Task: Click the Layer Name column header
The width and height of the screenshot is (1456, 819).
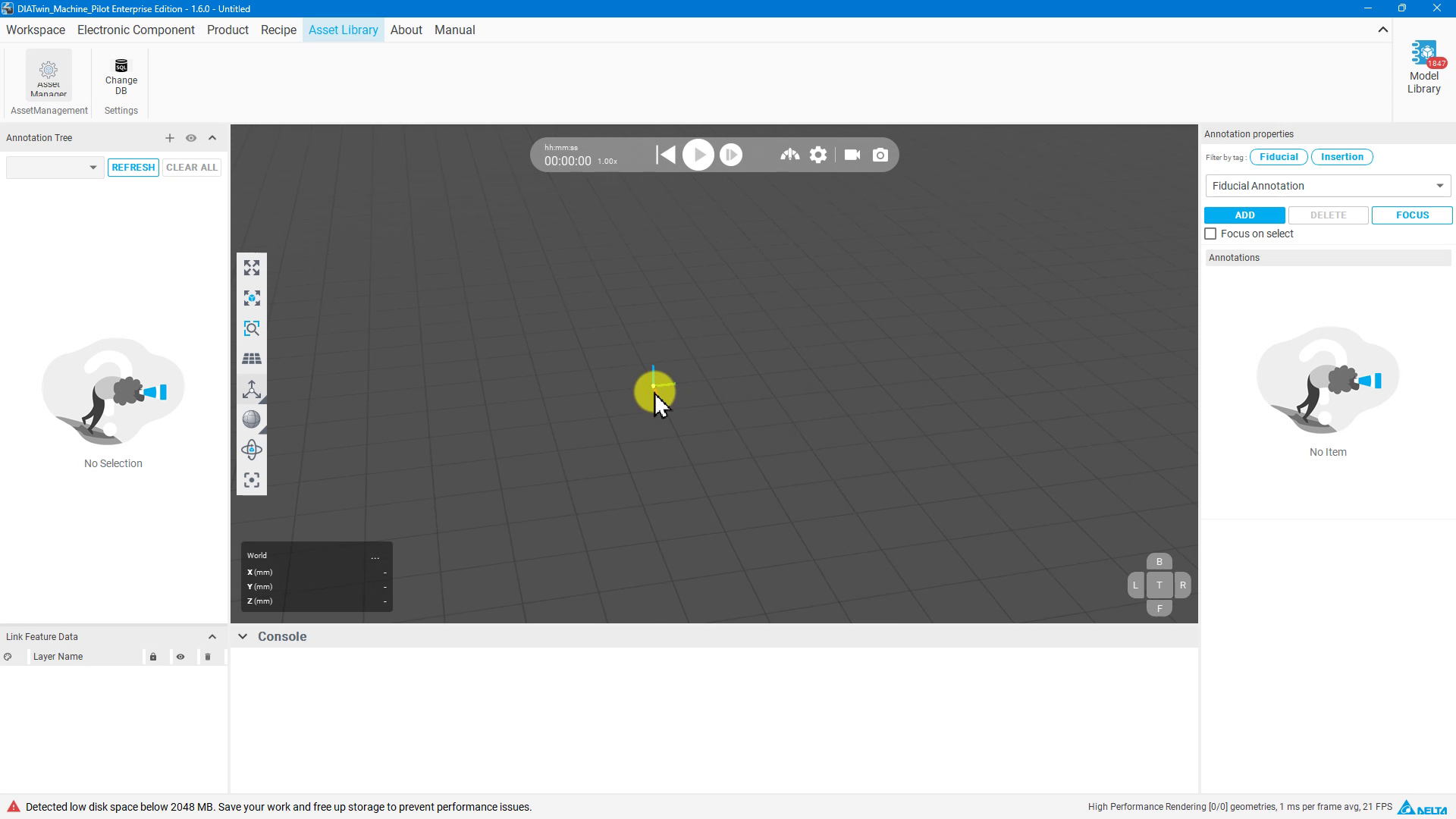Action: pyautogui.click(x=58, y=657)
